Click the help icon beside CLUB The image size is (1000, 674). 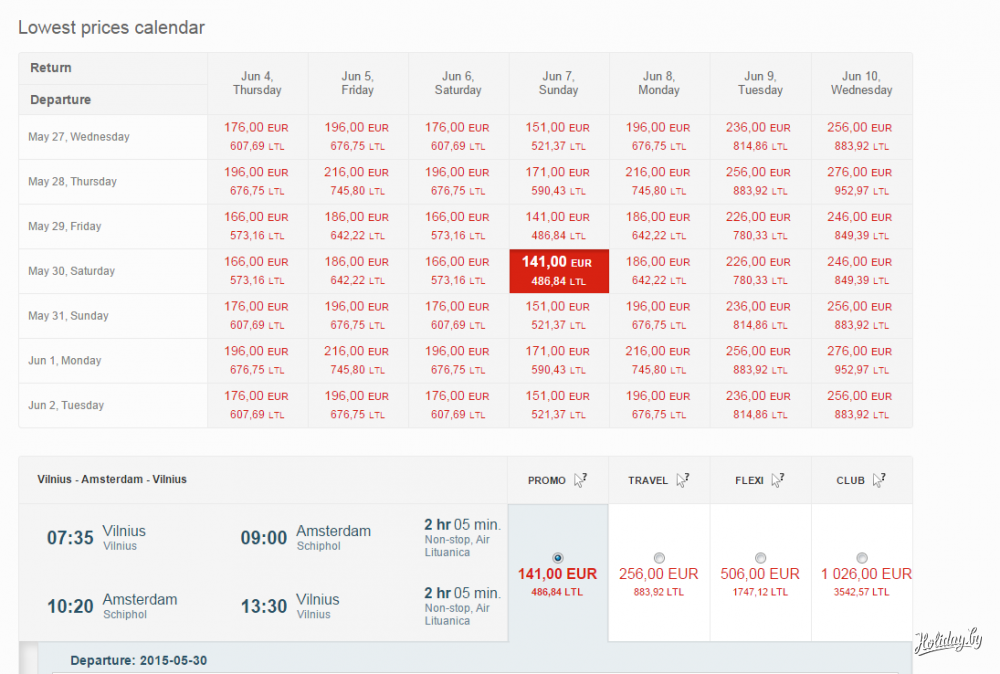click(x=878, y=480)
